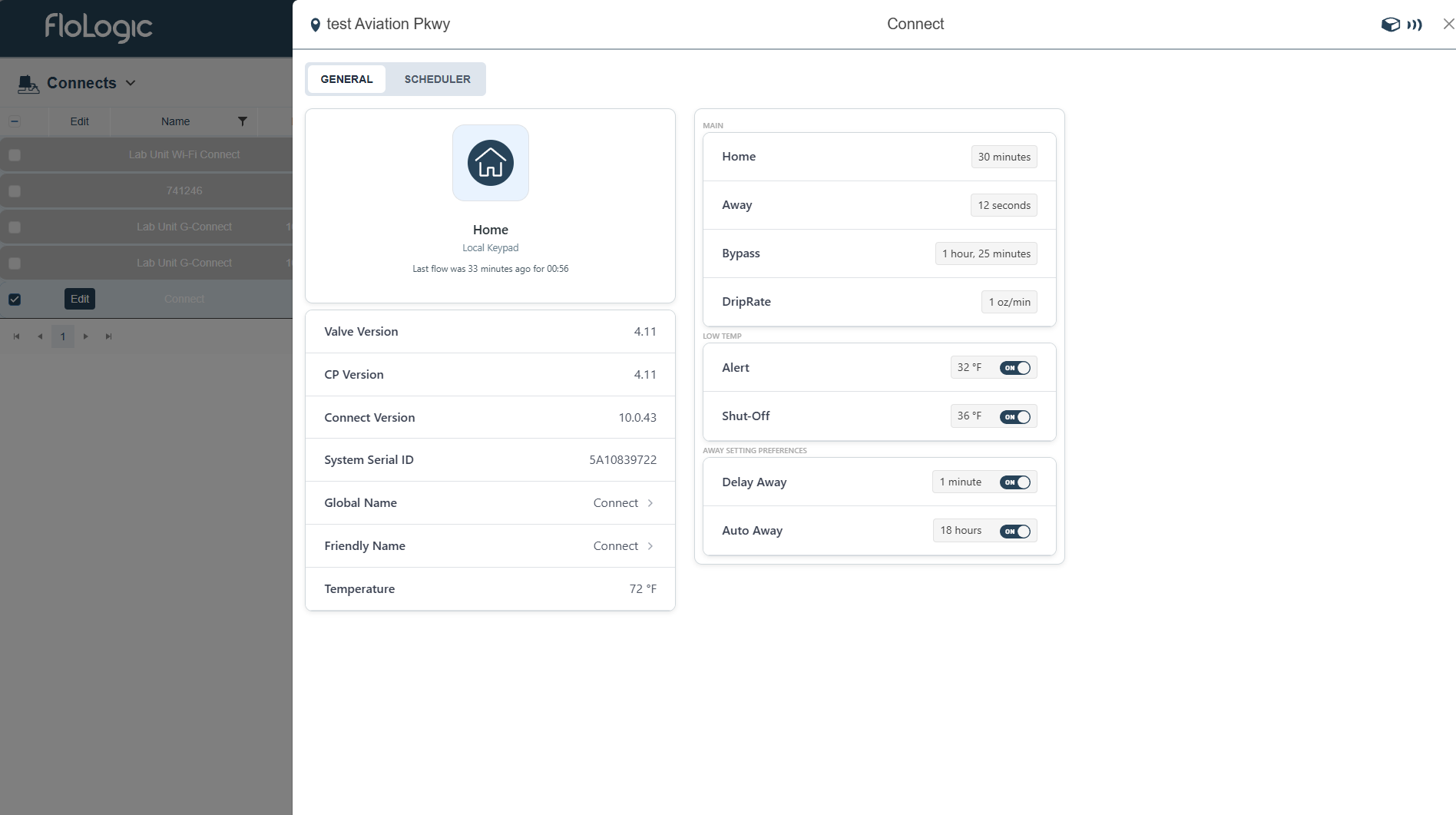Screen dimensions: 1456x815
Task: Click the Edit button on the Connect row
Action: point(79,299)
